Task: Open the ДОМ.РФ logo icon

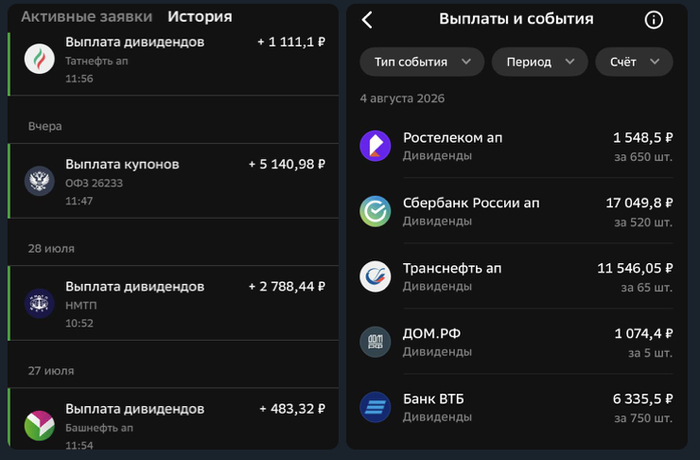Action: pyautogui.click(x=375, y=342)
